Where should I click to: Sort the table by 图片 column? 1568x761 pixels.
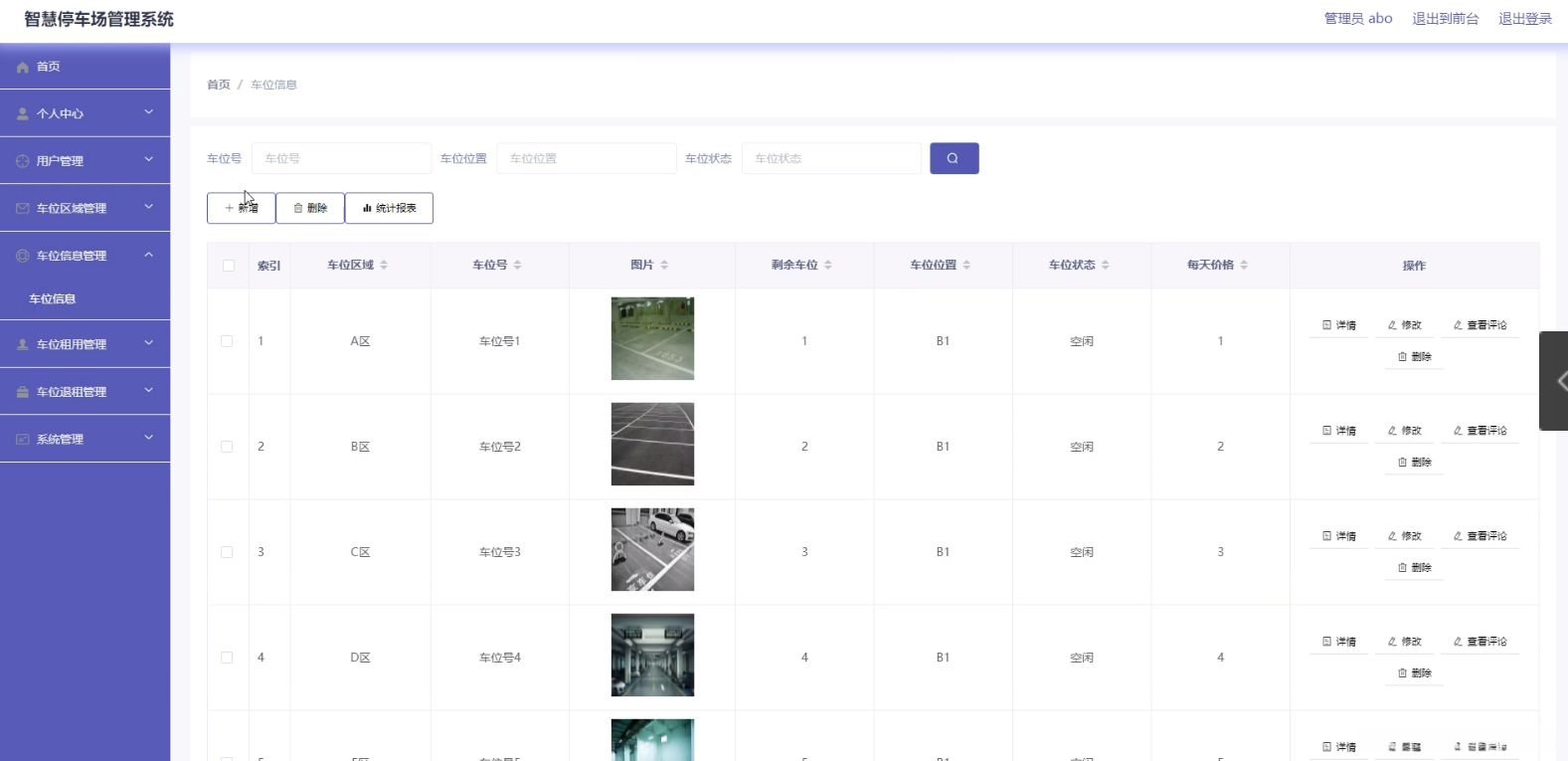pos(664,265)
